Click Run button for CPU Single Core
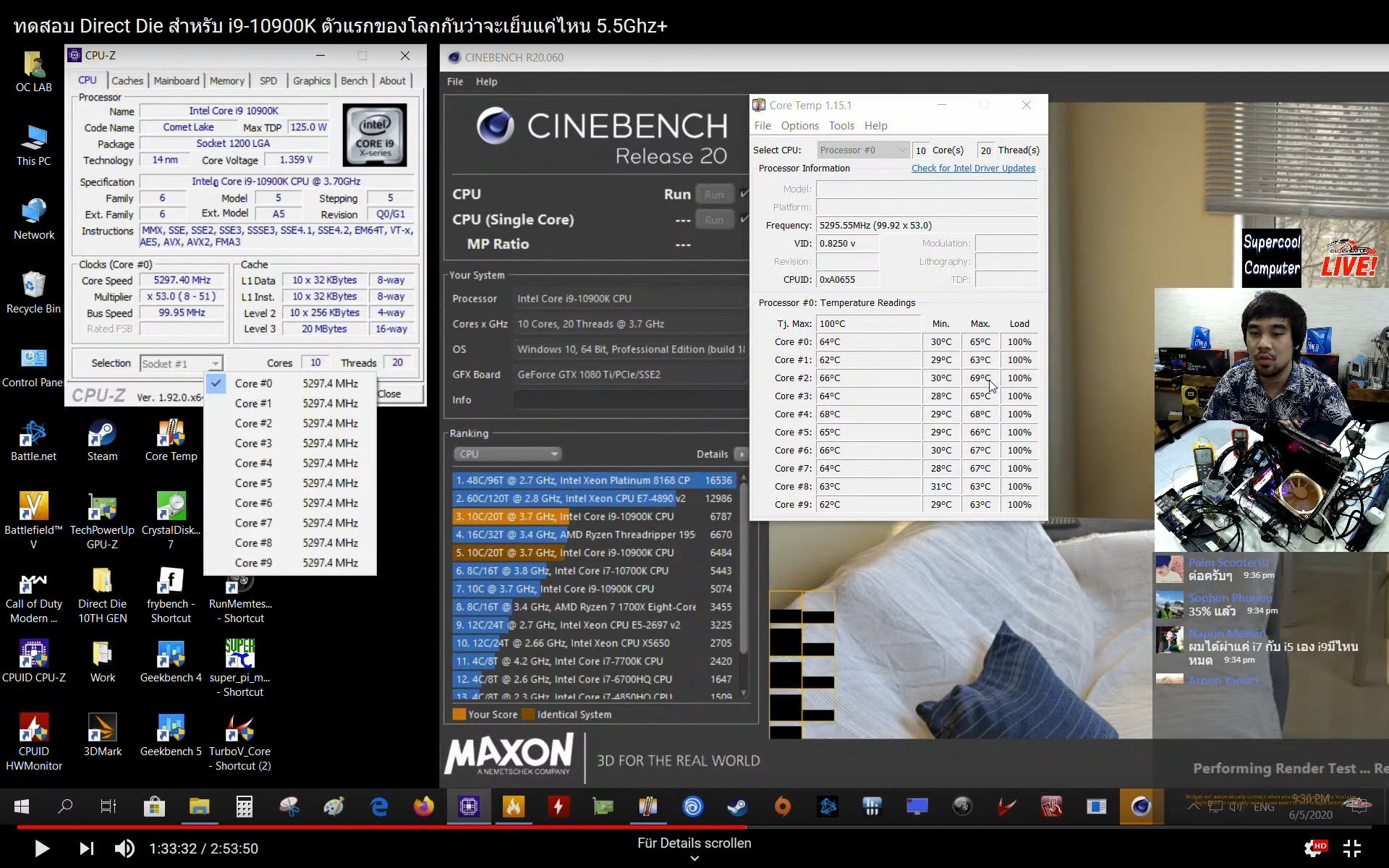1389x868 pixels. 714,219
